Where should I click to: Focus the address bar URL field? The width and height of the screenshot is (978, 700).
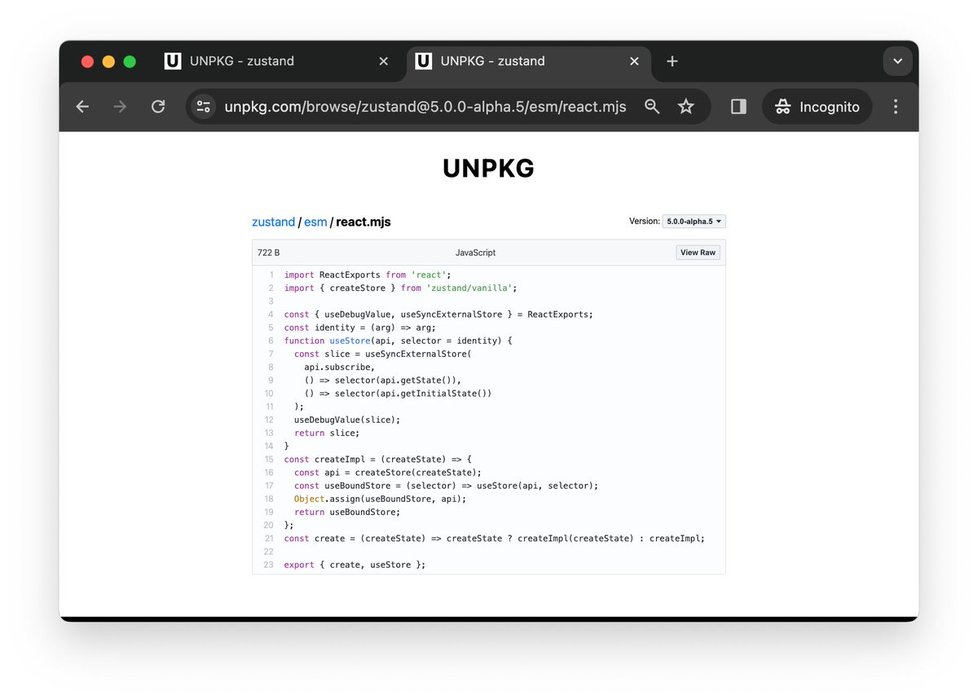pyautogui.click(x=425, y=107)
